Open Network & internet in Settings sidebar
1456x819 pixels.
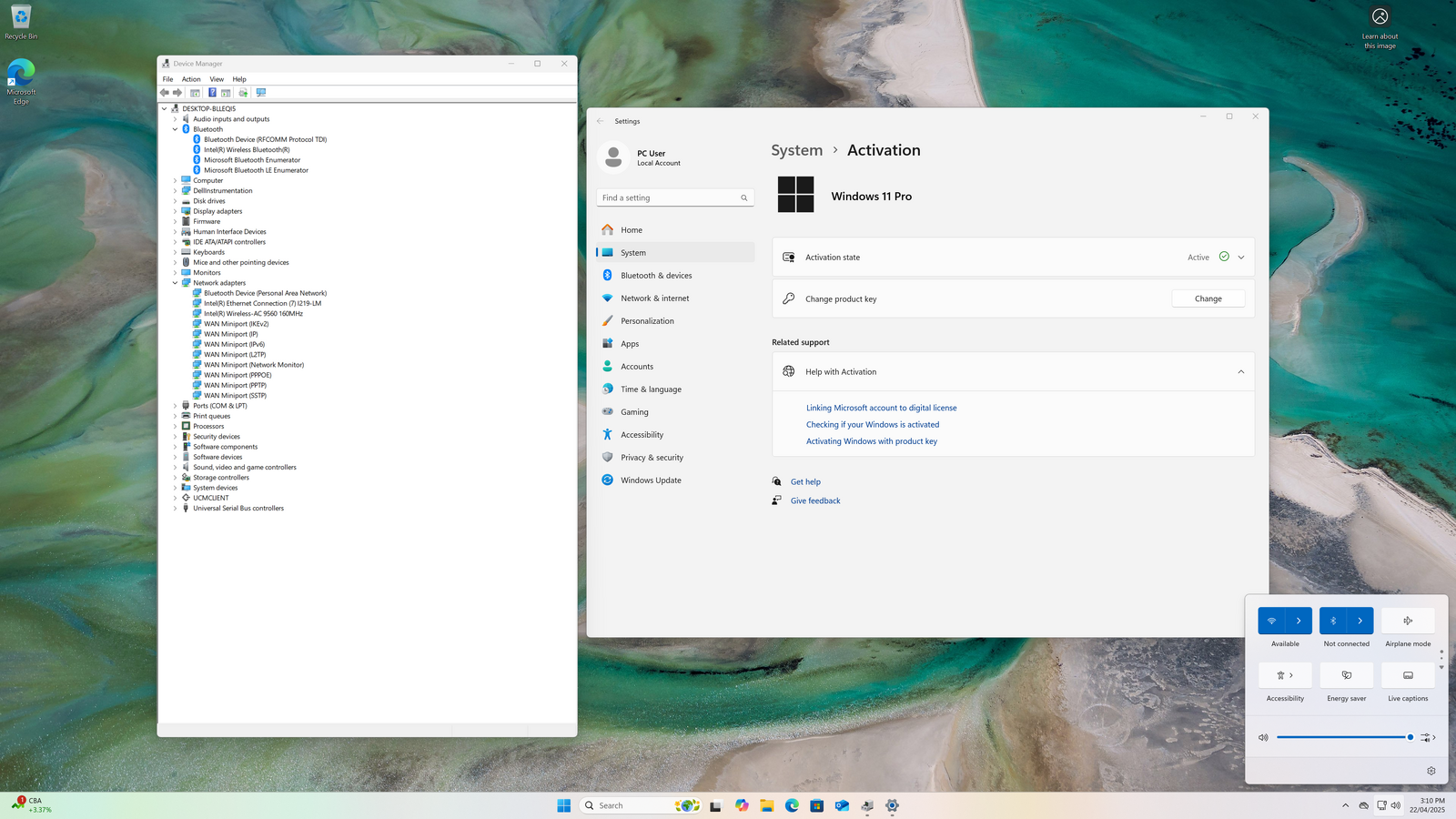pos(675,298)
